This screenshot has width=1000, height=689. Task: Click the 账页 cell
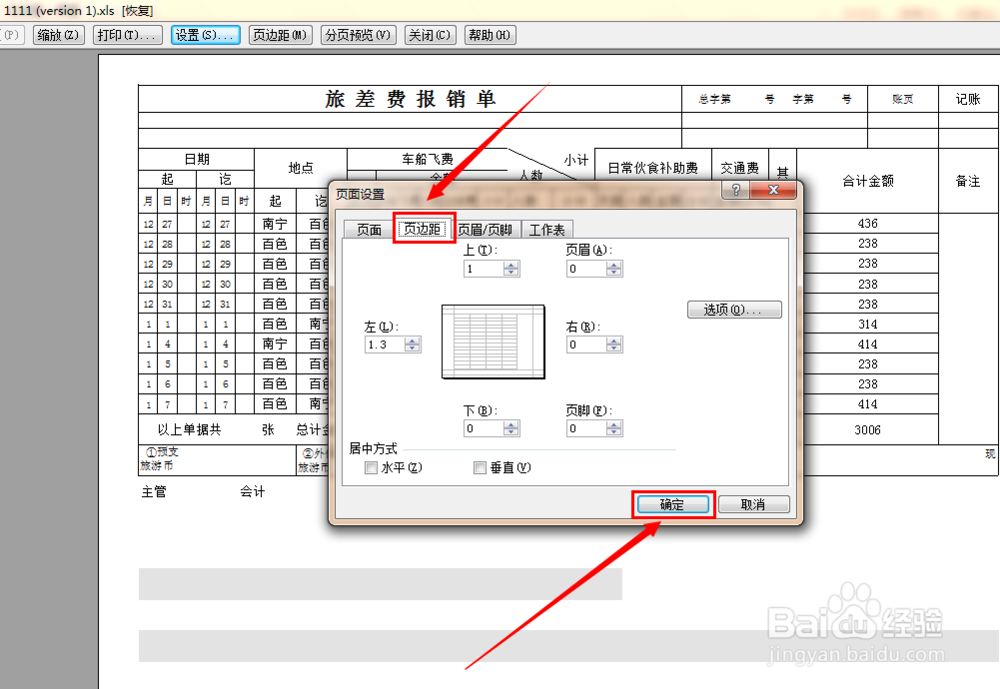coord(902,99)
